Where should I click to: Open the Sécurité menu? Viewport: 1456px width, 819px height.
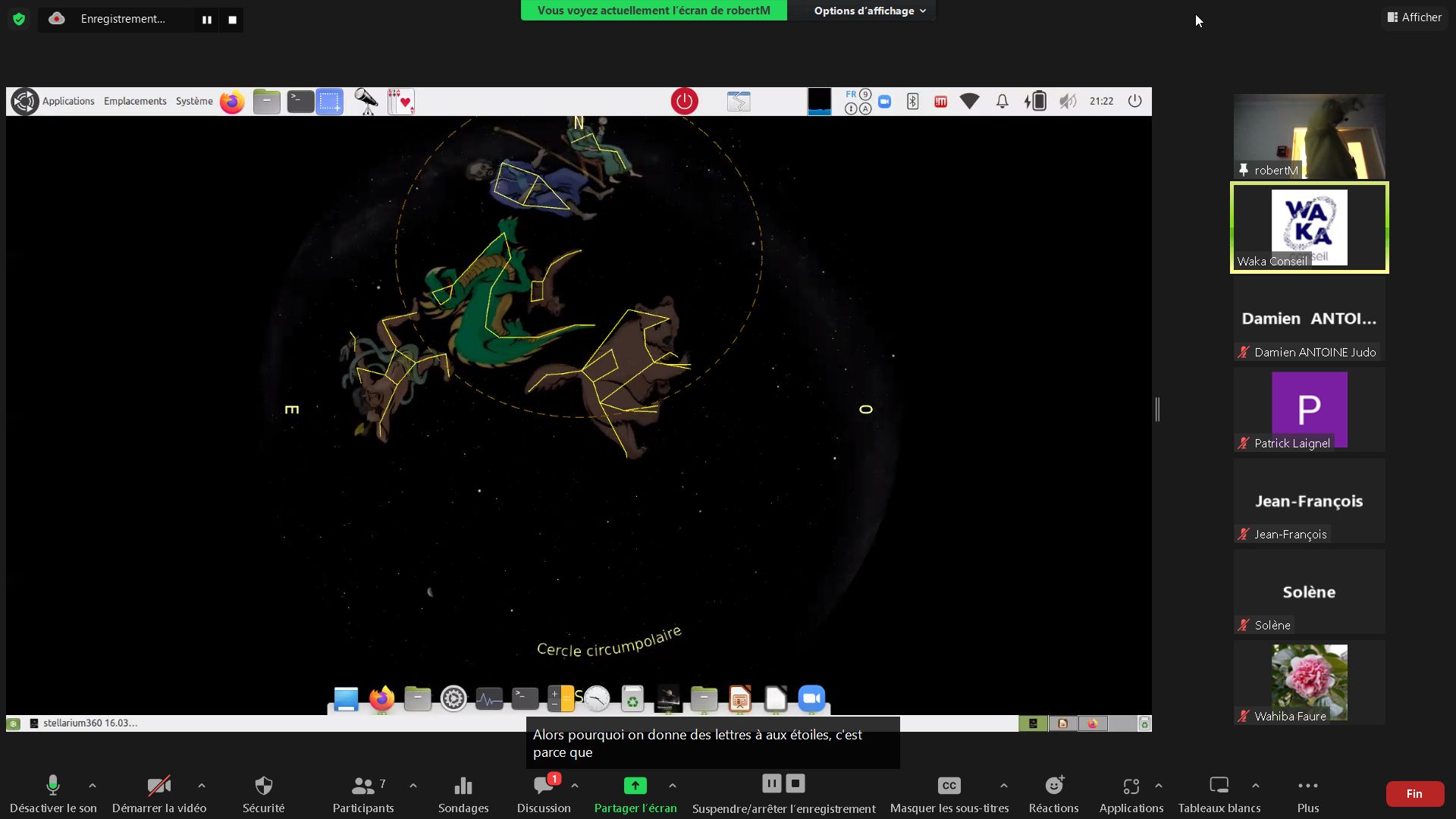pos(263,794)
